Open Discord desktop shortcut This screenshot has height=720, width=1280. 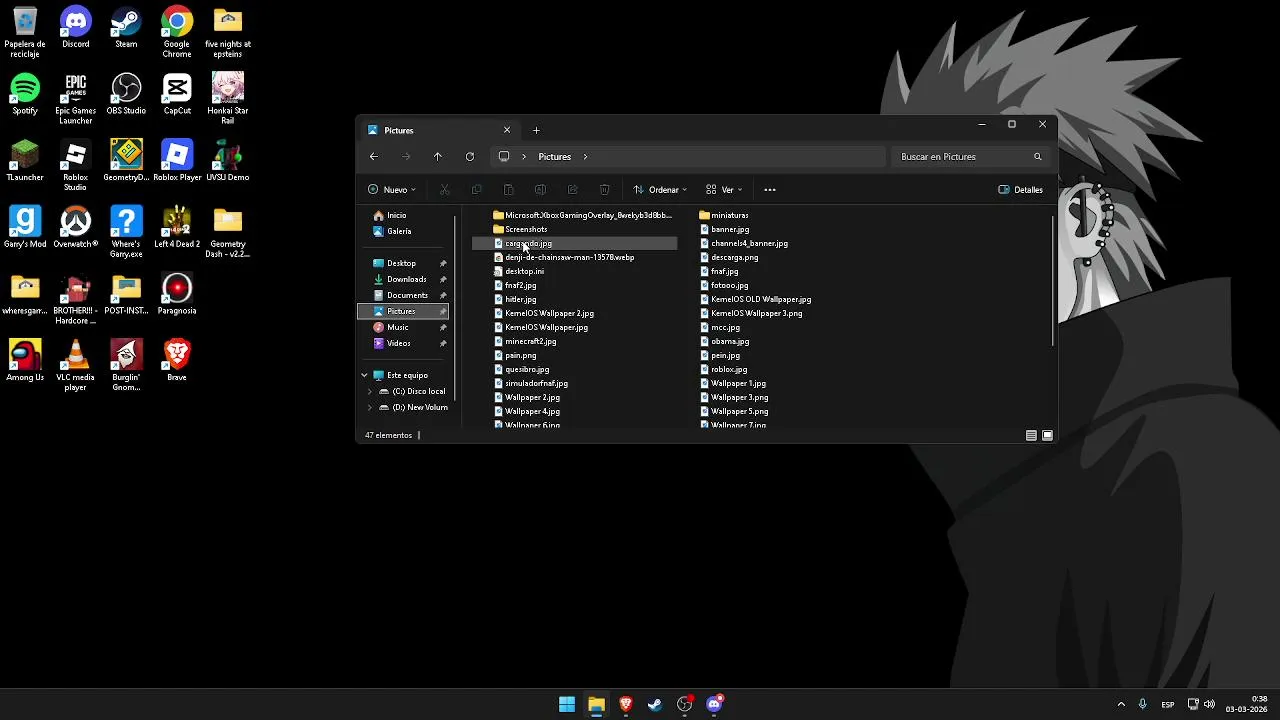[75, 28]
